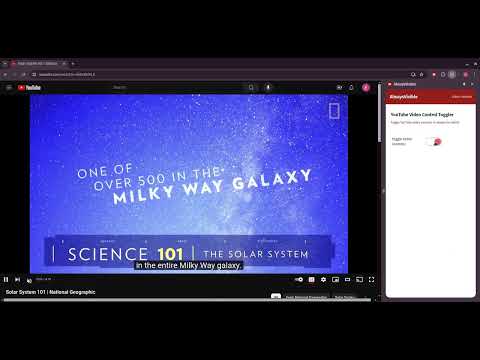Bookmark this page with the star icon
Image resolution: width=480 pixels, height=360 pixels.
422,74
